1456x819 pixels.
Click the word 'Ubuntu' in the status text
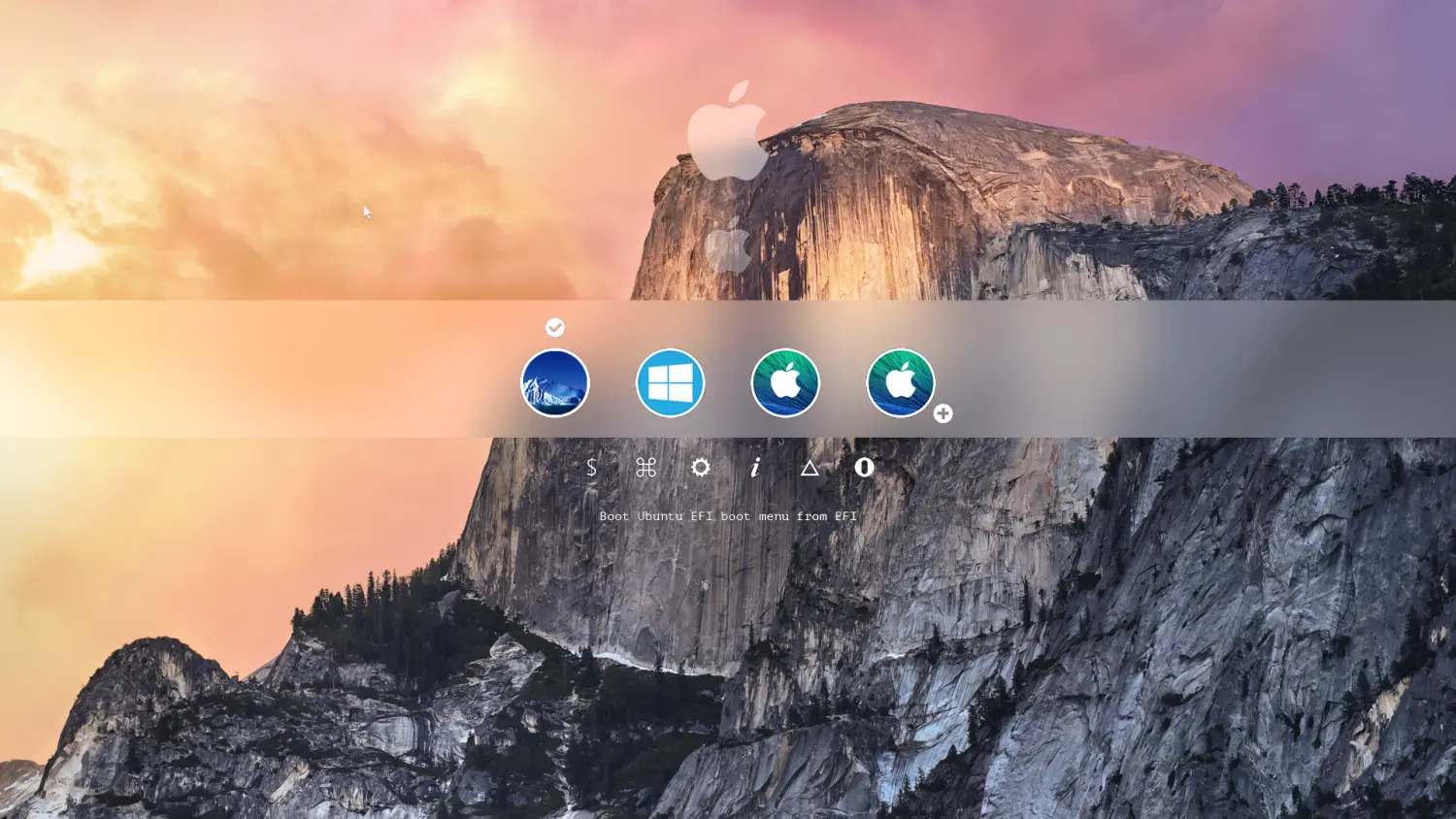point(660,516)
